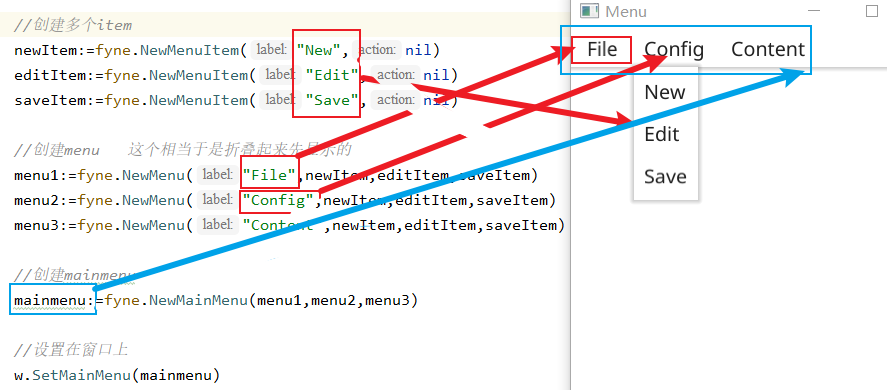887x390 pixels.
Task: Click label hint in newItem line
Action: click(x=272, y=50)
